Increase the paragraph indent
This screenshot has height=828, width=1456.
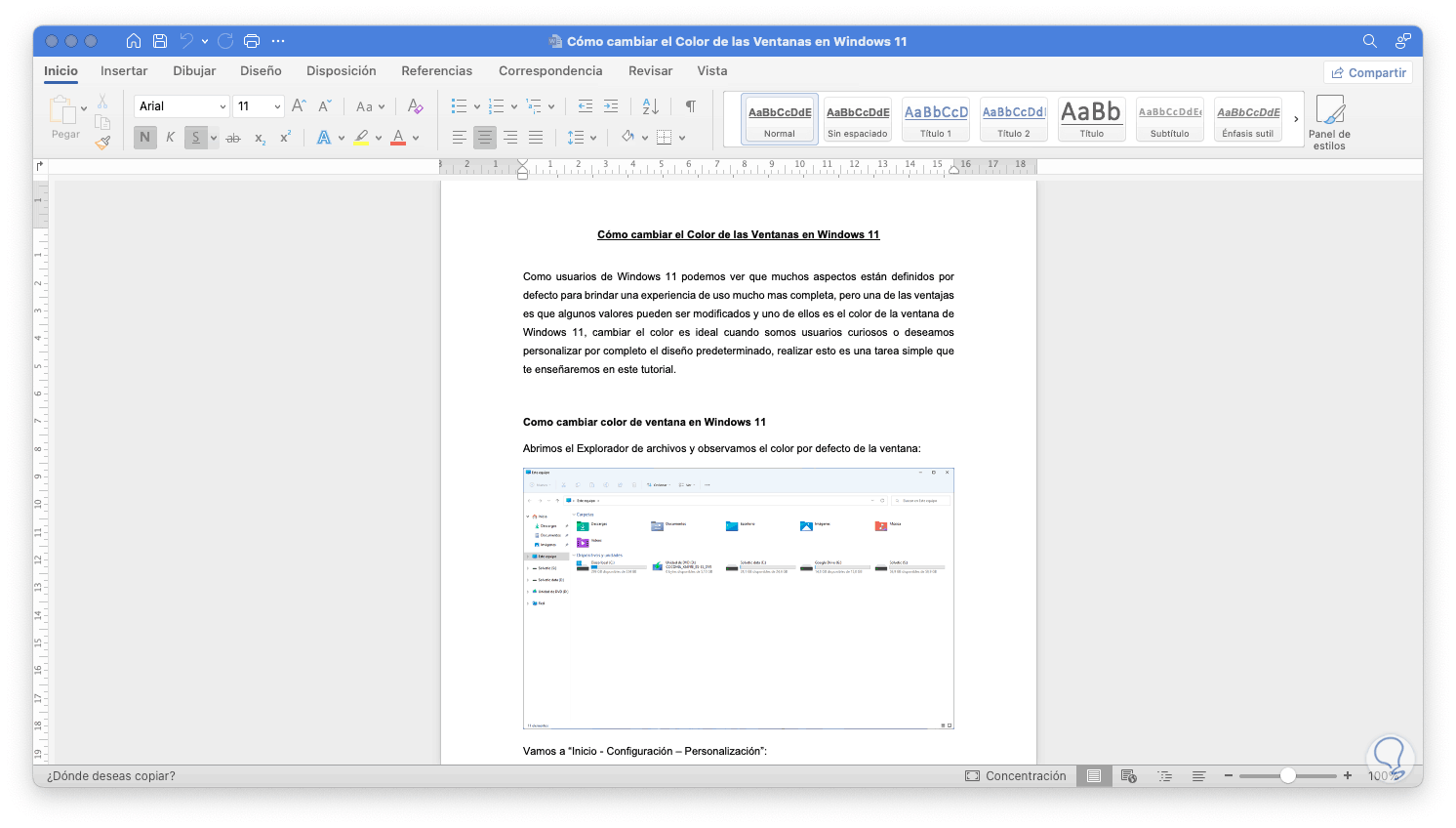coord(611,106)
